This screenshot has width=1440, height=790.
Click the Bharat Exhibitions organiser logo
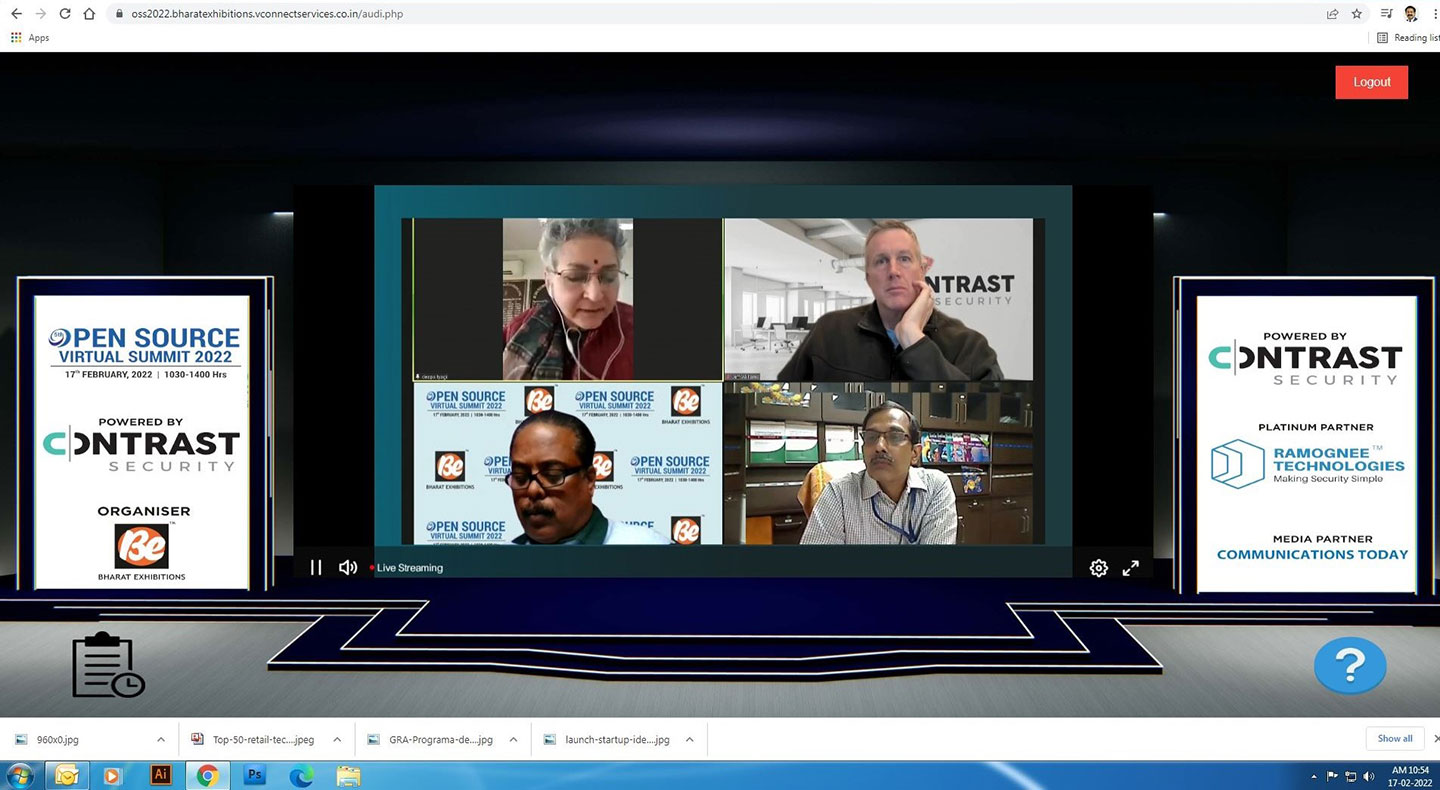pos(142,552)
